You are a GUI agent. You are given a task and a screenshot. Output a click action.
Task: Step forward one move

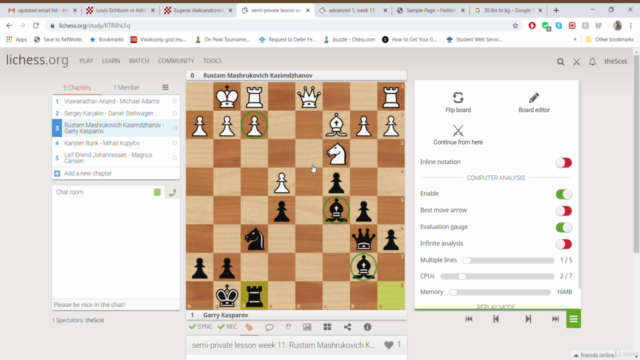coord(528,319)
